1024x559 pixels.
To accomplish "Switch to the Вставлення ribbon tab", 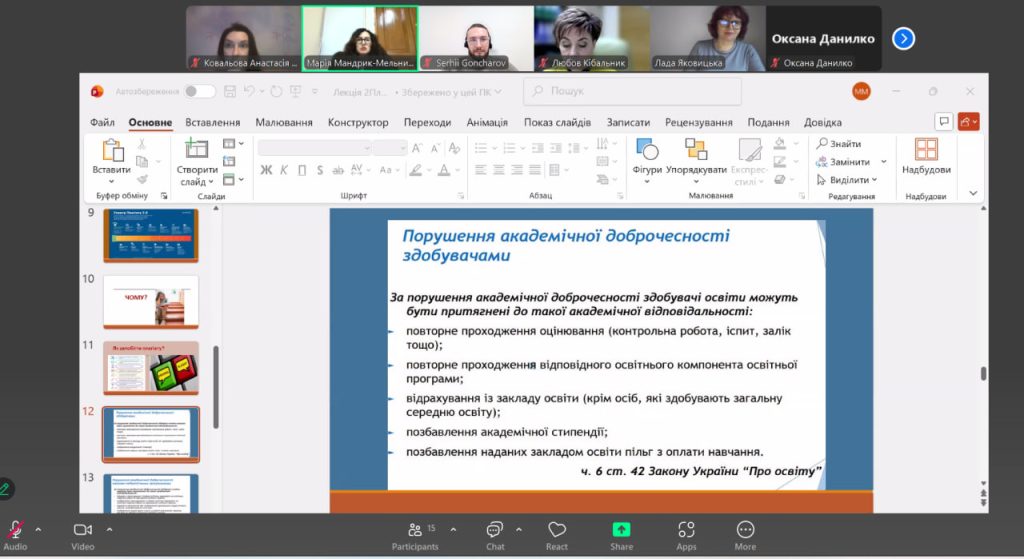I will tap(212, 123).
